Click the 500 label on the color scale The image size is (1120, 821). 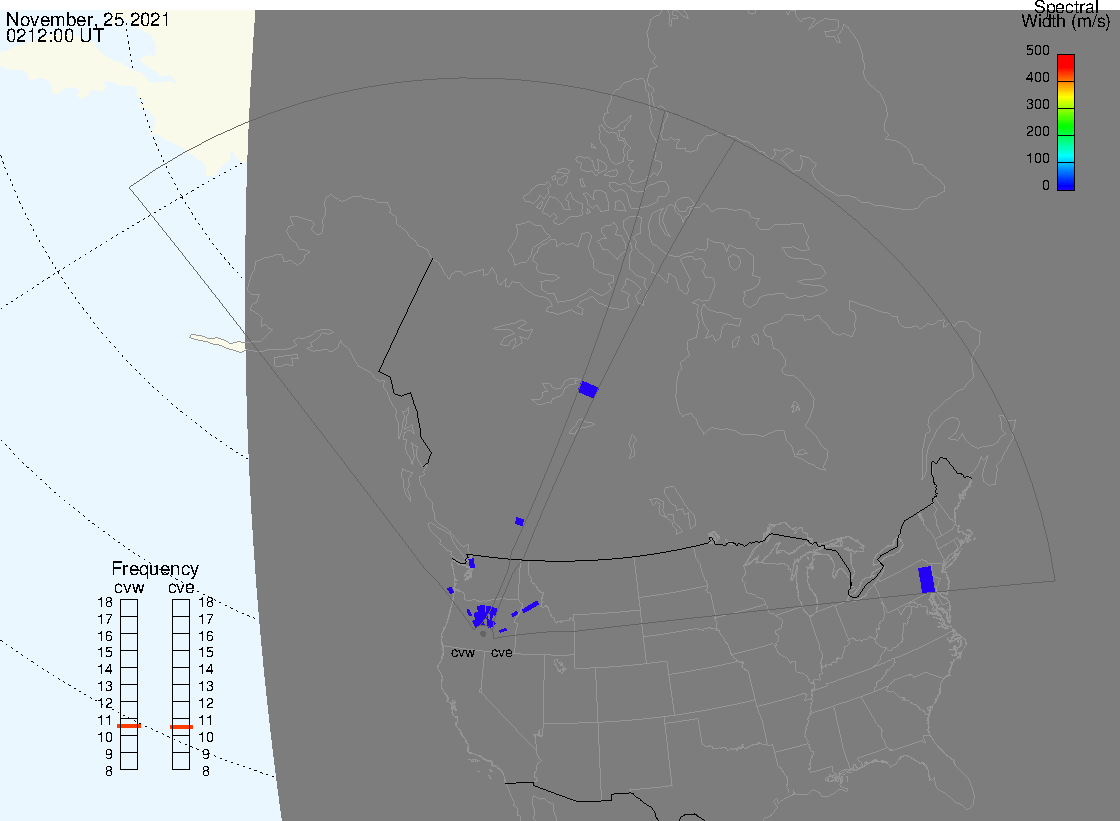click(1037, 50)
